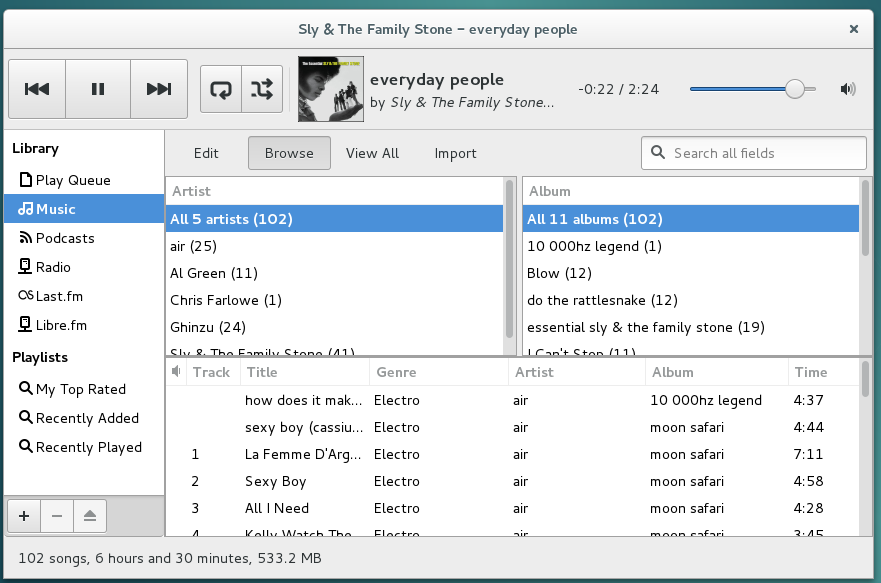
Task: Select Music in the Library sidebar
Action: pos(84,209)
